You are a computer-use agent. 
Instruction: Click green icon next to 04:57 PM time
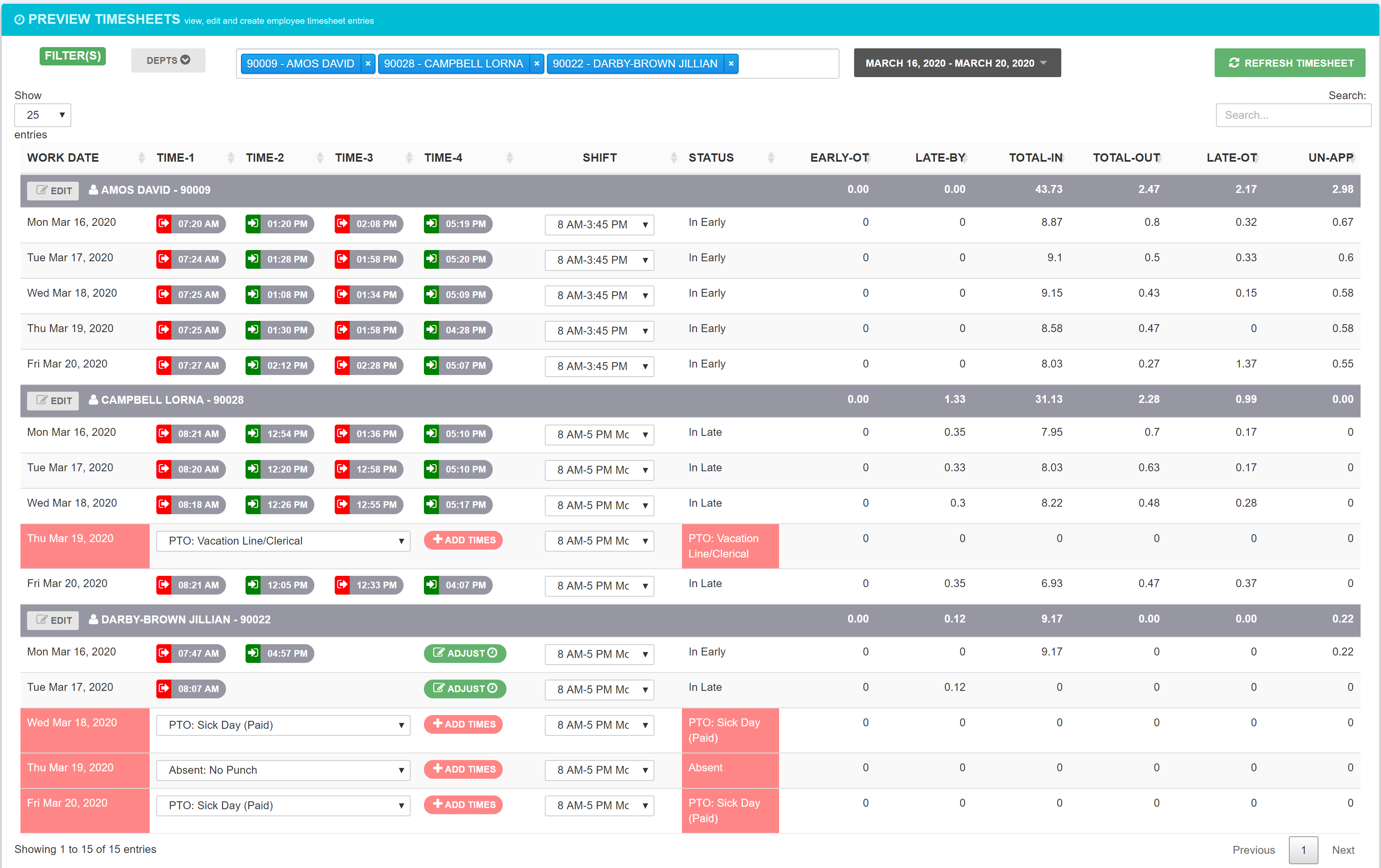point(253,653)
